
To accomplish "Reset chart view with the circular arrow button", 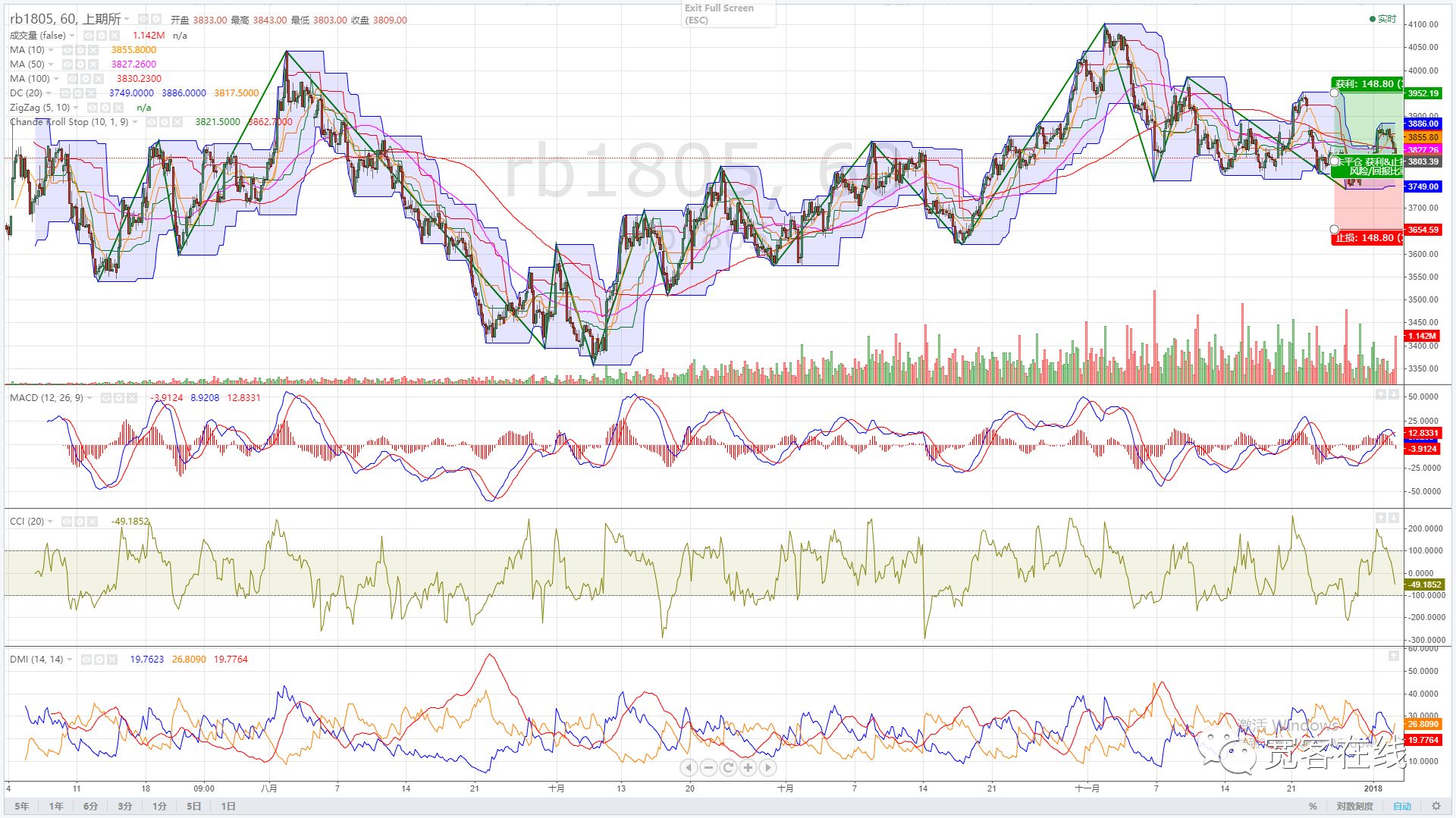I will pyautogui.click(x=728, y=768).
